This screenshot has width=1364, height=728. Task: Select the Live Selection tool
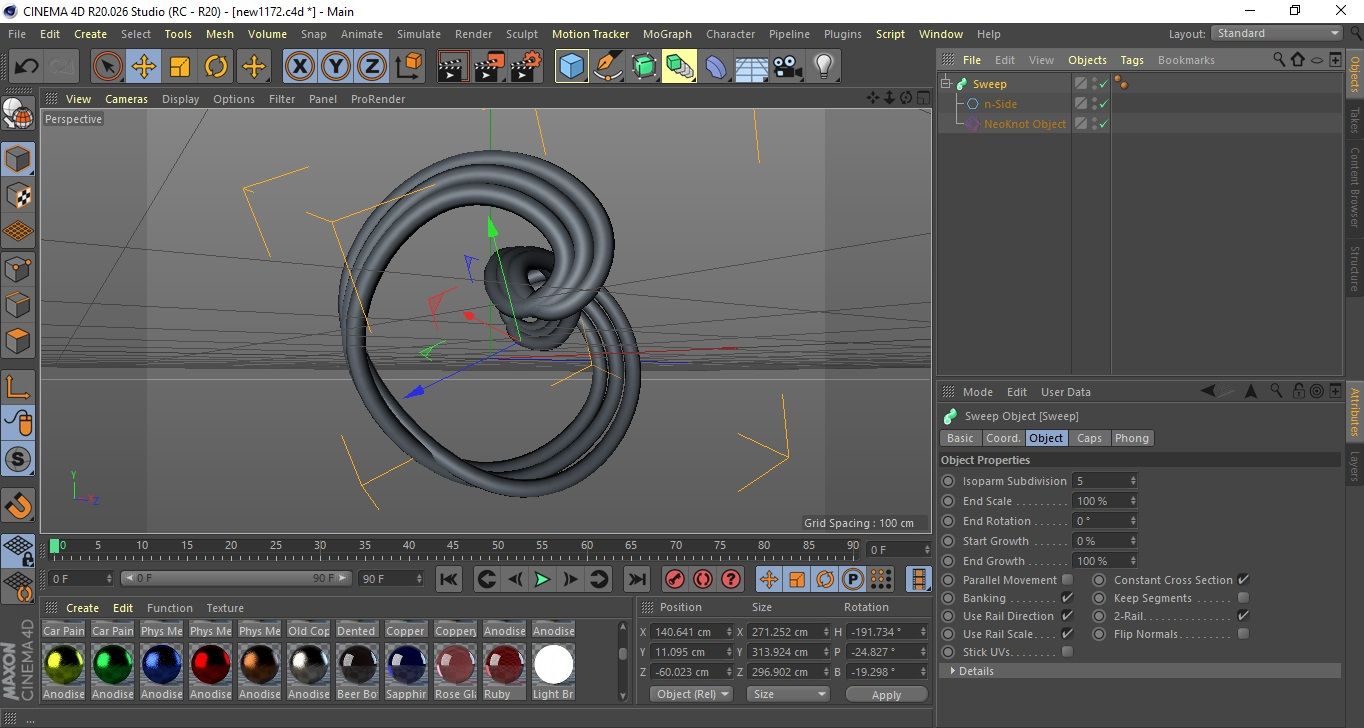click(x=107, y=67)
